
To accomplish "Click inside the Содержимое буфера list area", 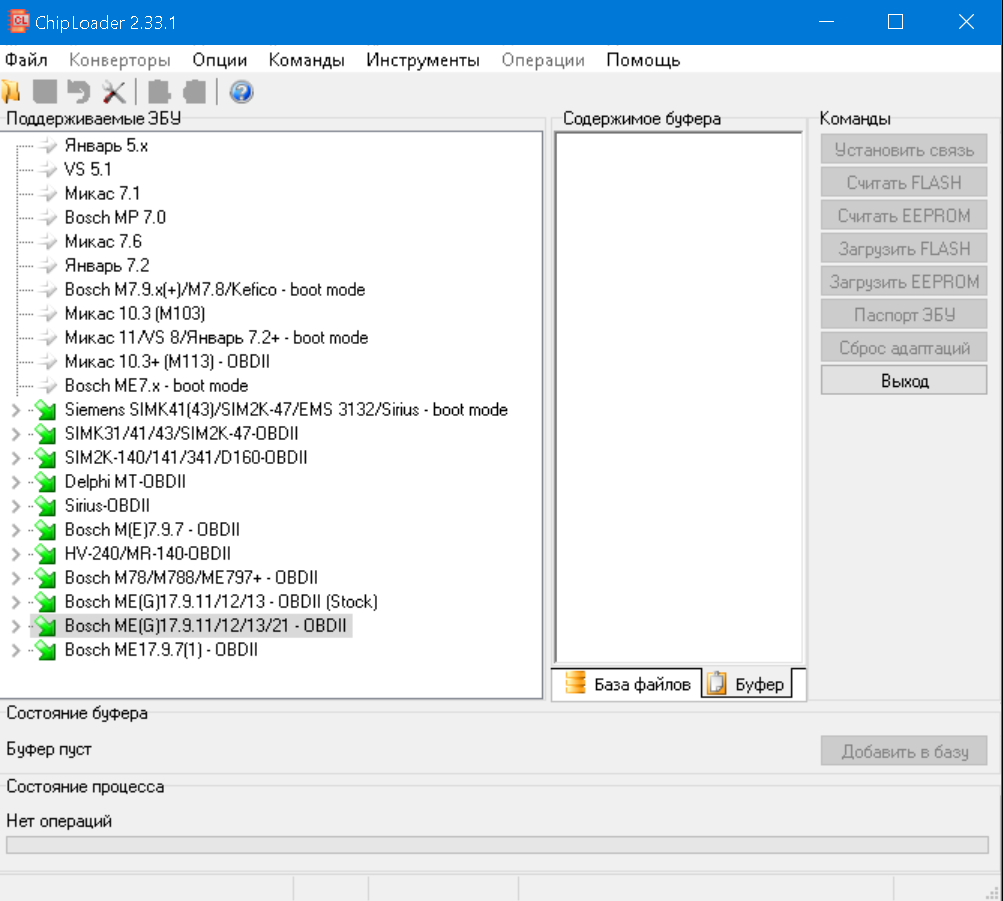I will click(x=679, y=398).
